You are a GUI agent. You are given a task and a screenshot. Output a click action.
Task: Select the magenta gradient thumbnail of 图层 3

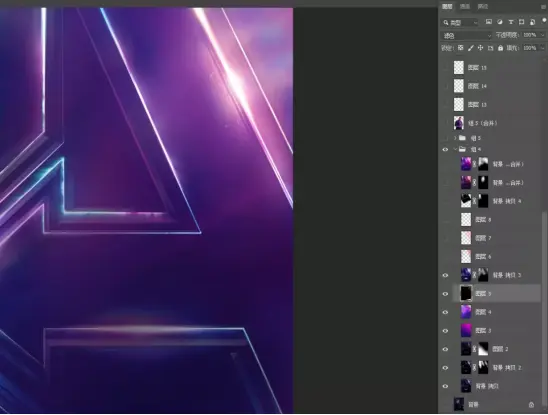(466, 331)
